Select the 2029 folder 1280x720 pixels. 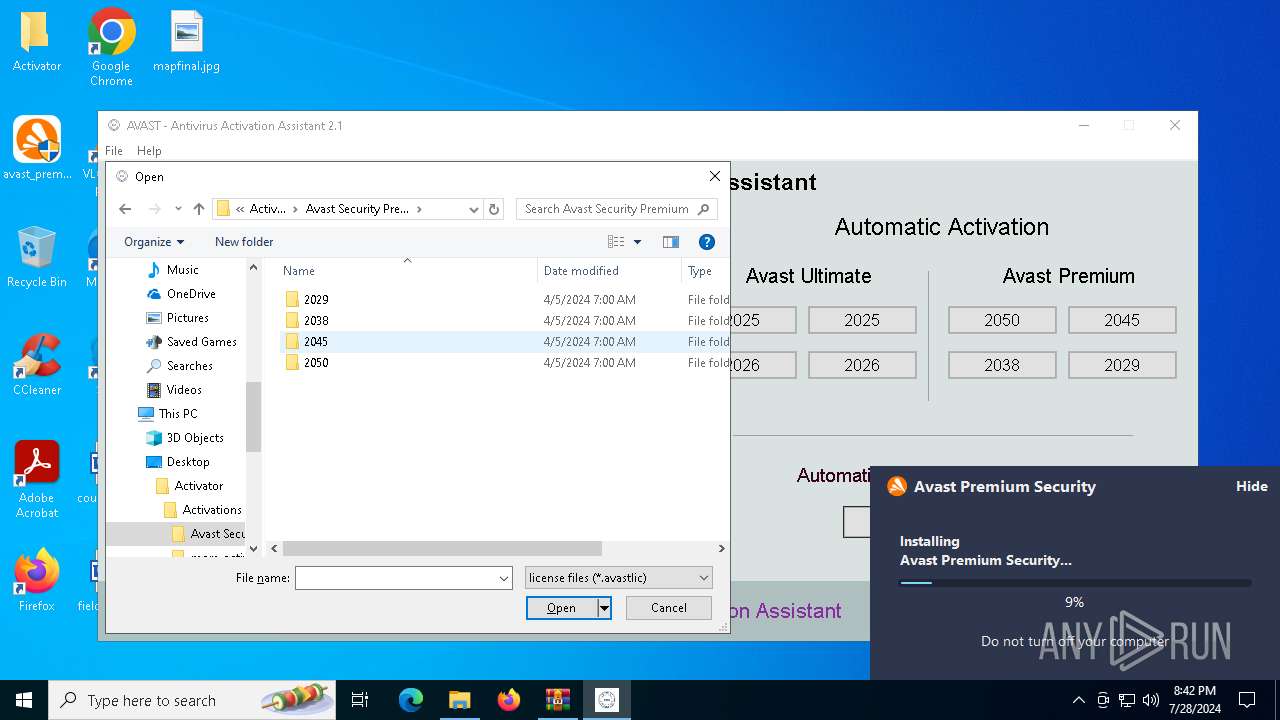tap(316, 299)
